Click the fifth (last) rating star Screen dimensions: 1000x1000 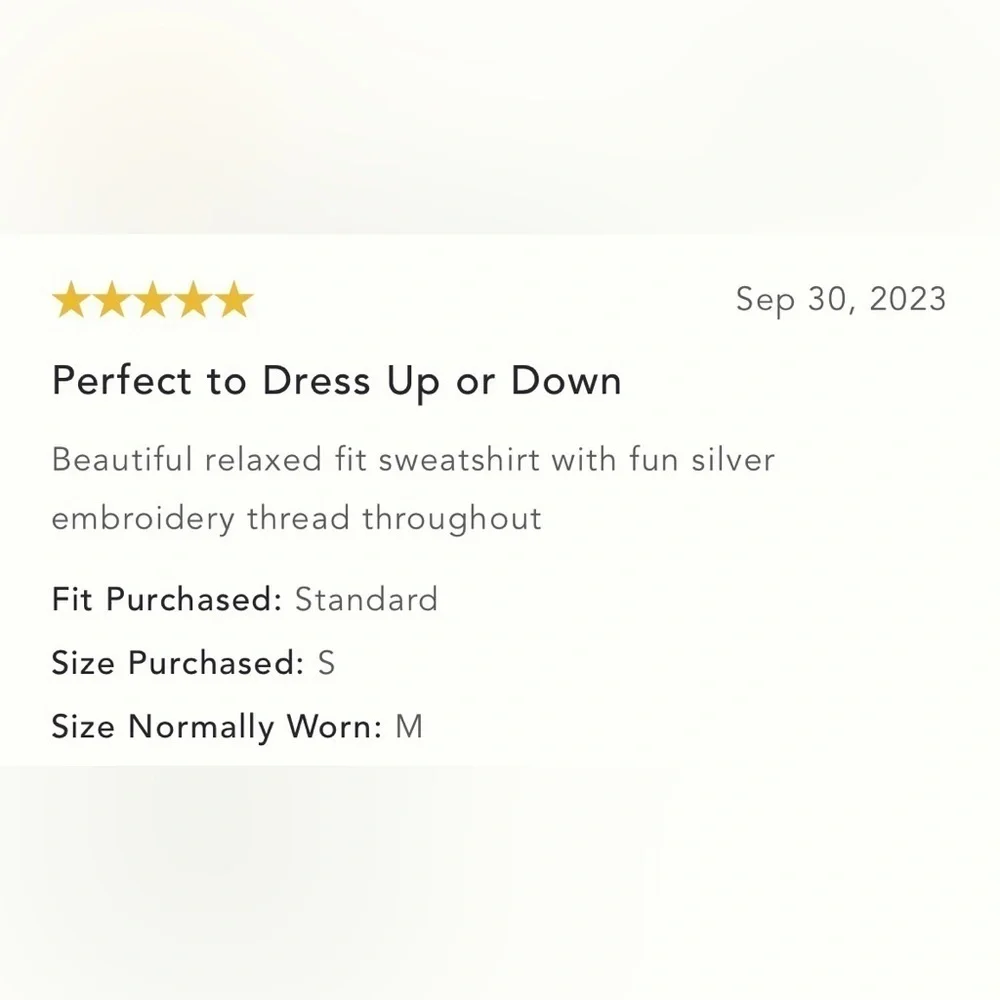tap(234, 300)
